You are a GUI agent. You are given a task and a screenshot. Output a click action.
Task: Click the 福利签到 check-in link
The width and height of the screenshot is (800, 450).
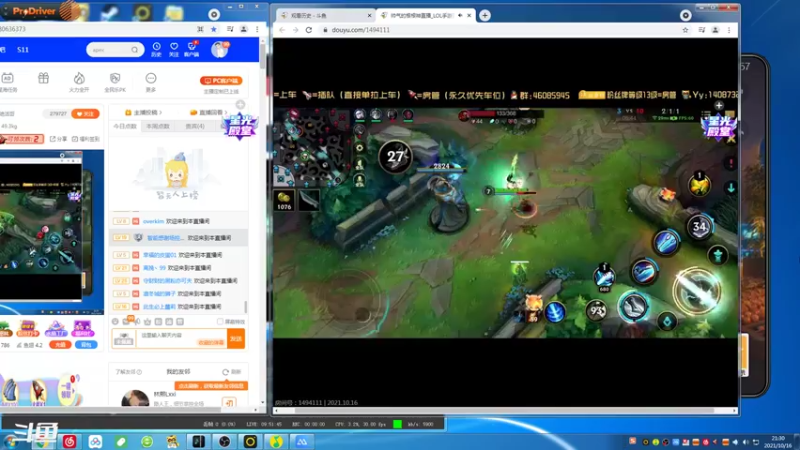tap(86, 139)
